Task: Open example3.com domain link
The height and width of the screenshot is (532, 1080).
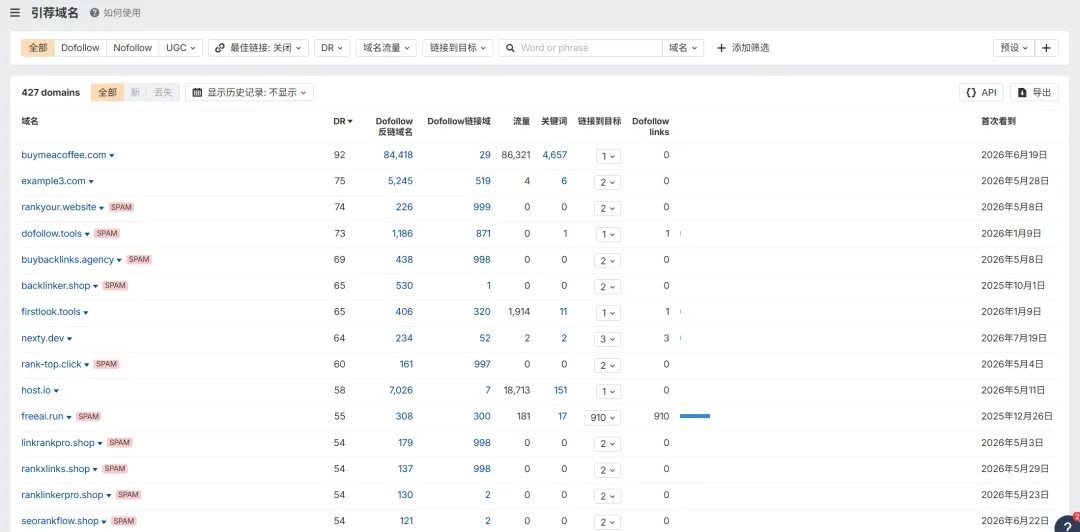Action: click(x=53, y=181)
